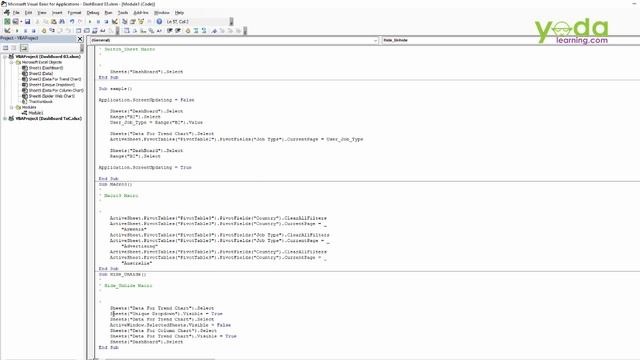Open the (General) object dropdown
The height and width of the screenshot is (360, 640).
tap(234, 40)
